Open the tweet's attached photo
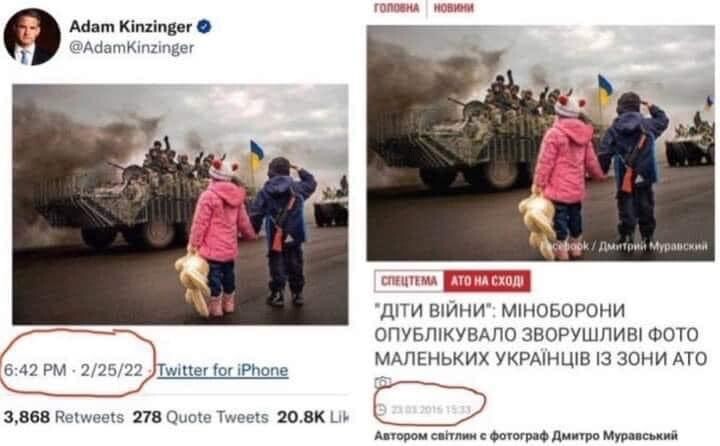Screen dimensions: 720x446 click(180, 204)
